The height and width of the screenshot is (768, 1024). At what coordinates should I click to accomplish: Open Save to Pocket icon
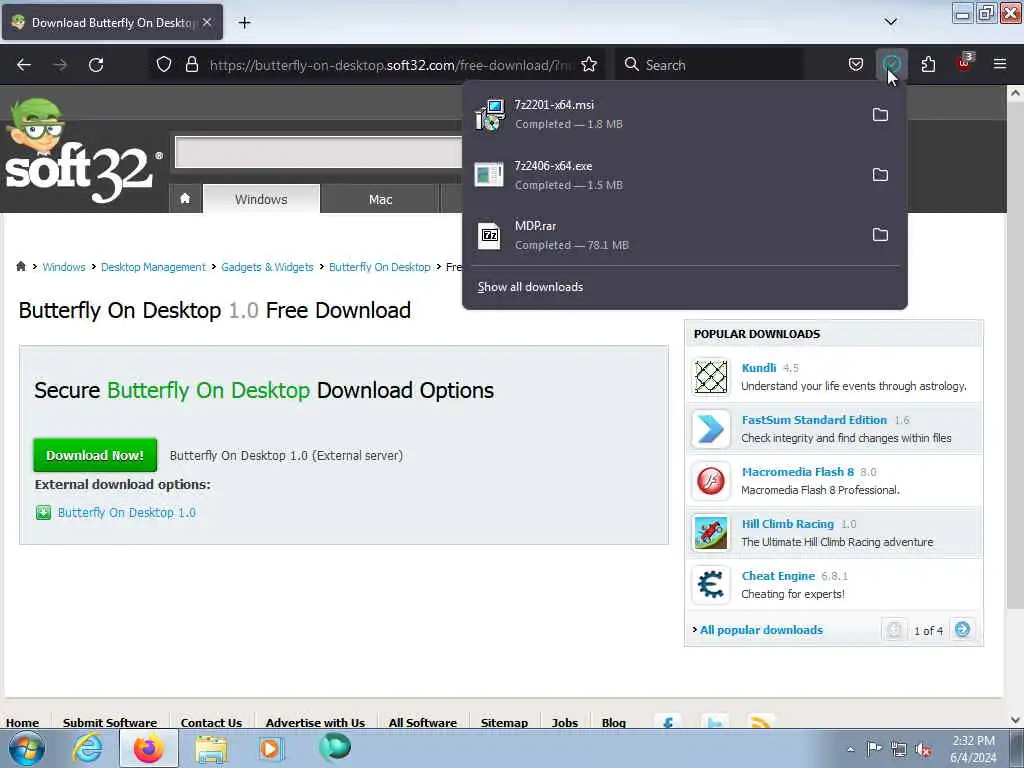point(856,65)
